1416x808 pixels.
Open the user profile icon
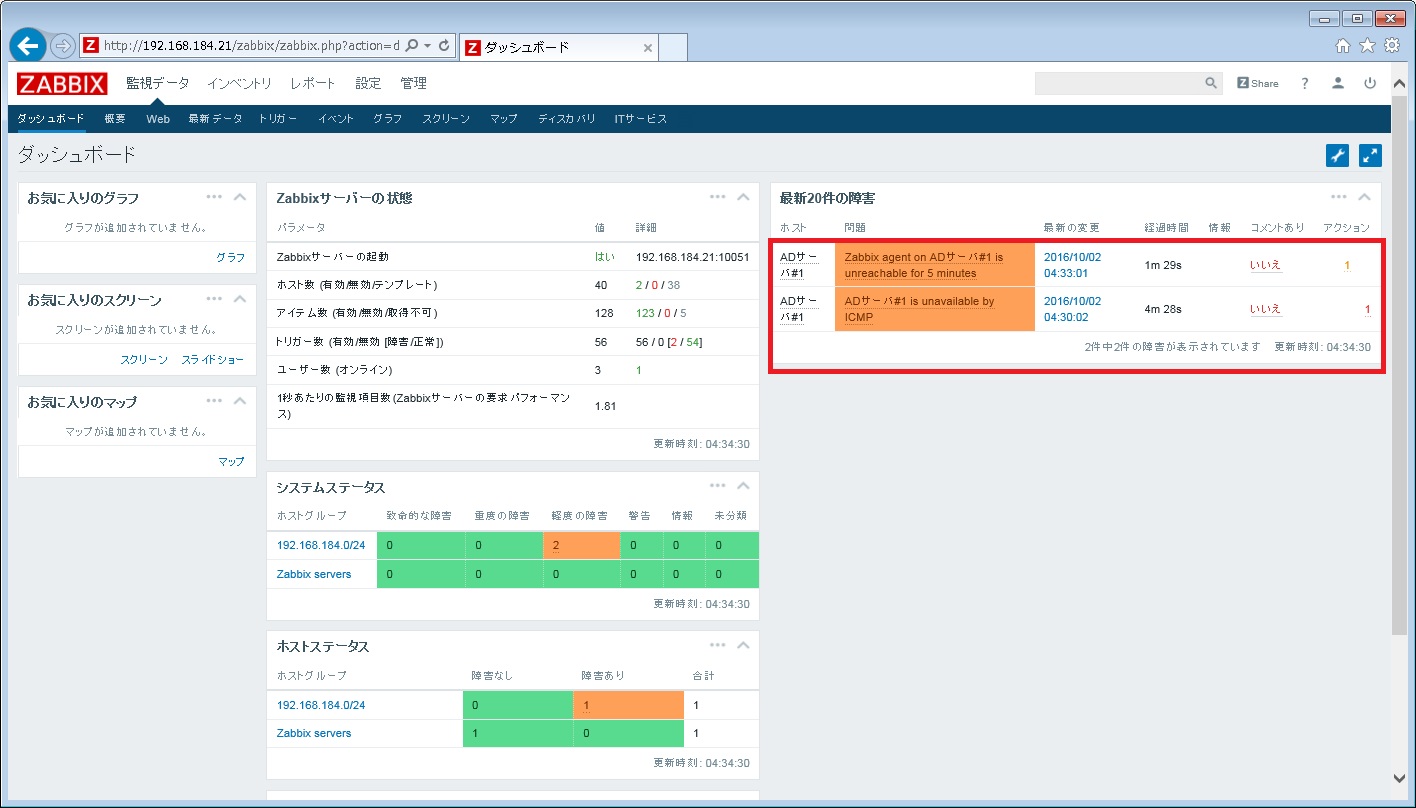1338,84
